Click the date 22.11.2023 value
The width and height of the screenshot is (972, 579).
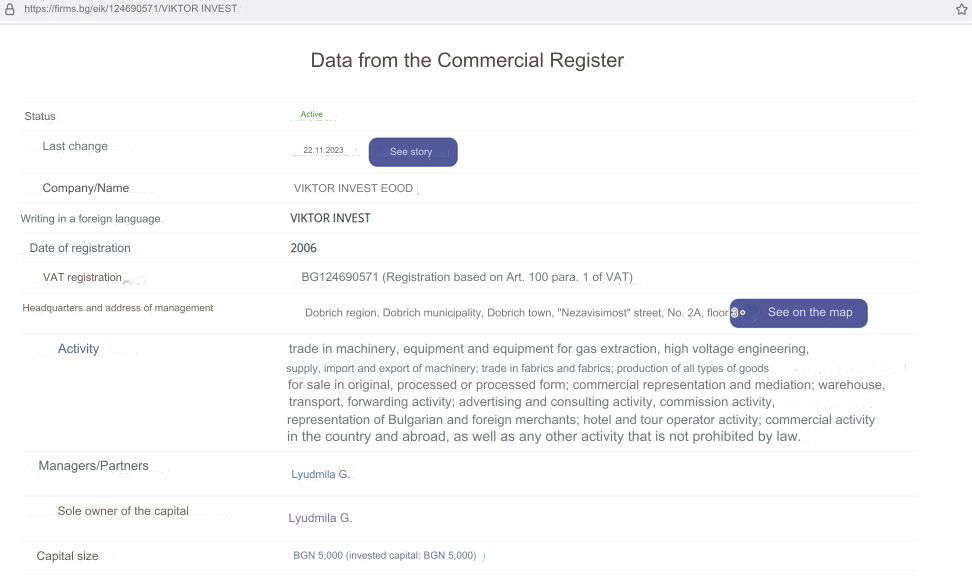[x=323, y=150]
